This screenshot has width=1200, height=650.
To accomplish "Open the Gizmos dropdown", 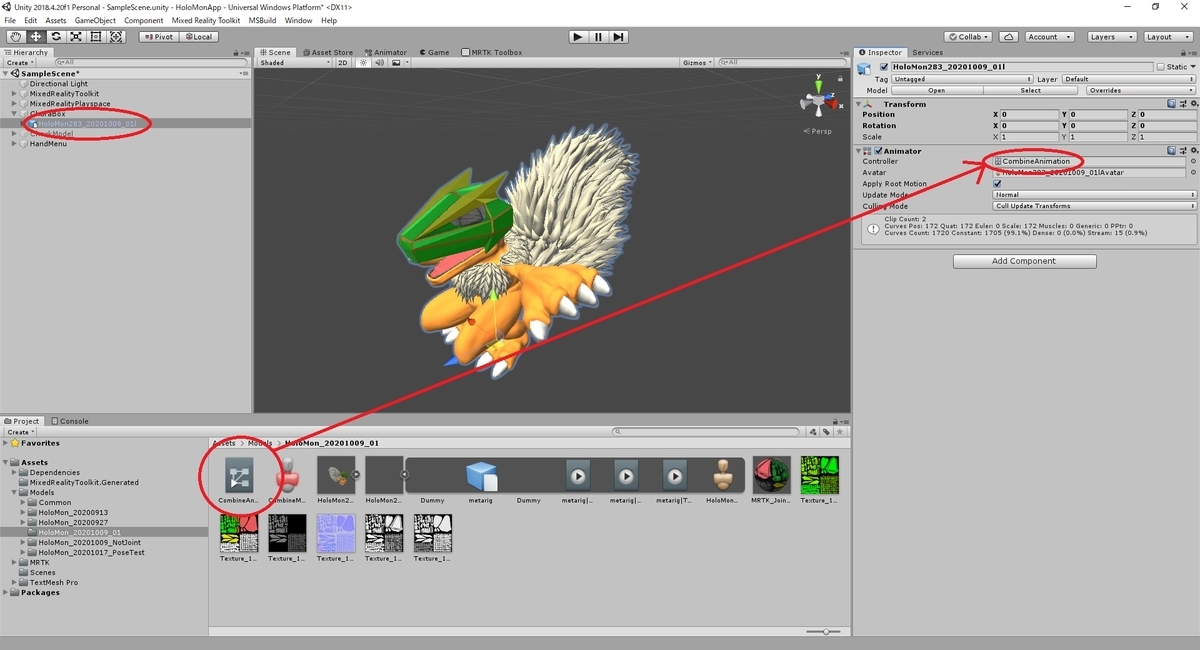I will tap(695, 62).
